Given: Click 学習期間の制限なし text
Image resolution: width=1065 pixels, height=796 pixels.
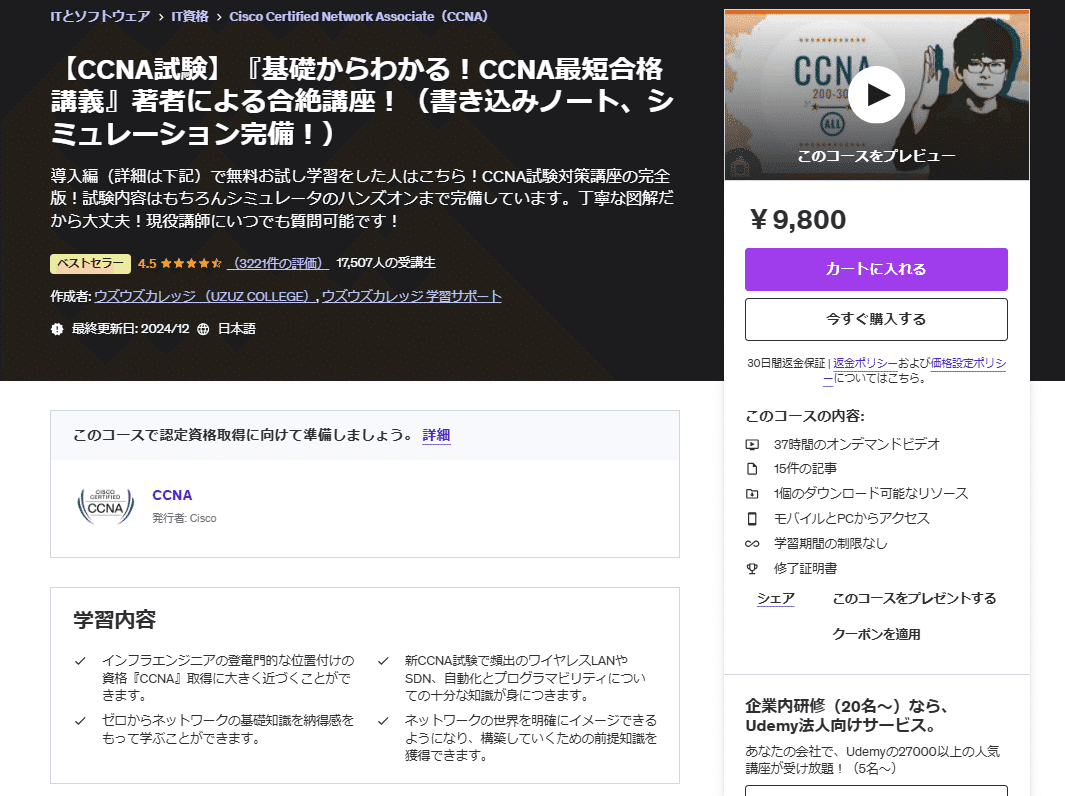Looking at the screenshot, I should click(830, 544).
